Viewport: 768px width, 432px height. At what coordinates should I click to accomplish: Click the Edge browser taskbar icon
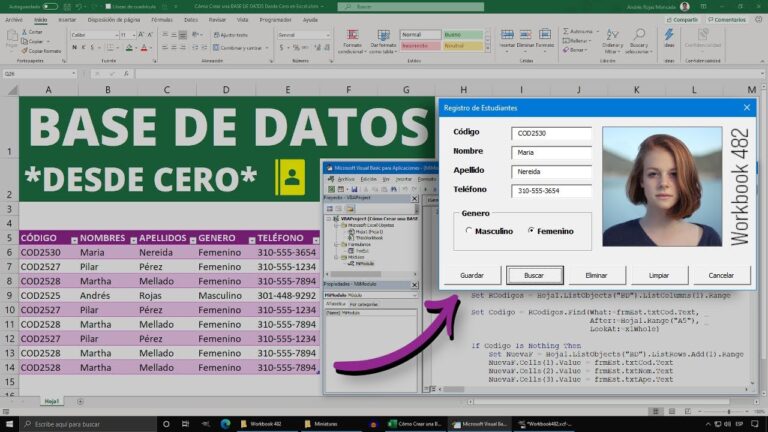click(225, 424)
